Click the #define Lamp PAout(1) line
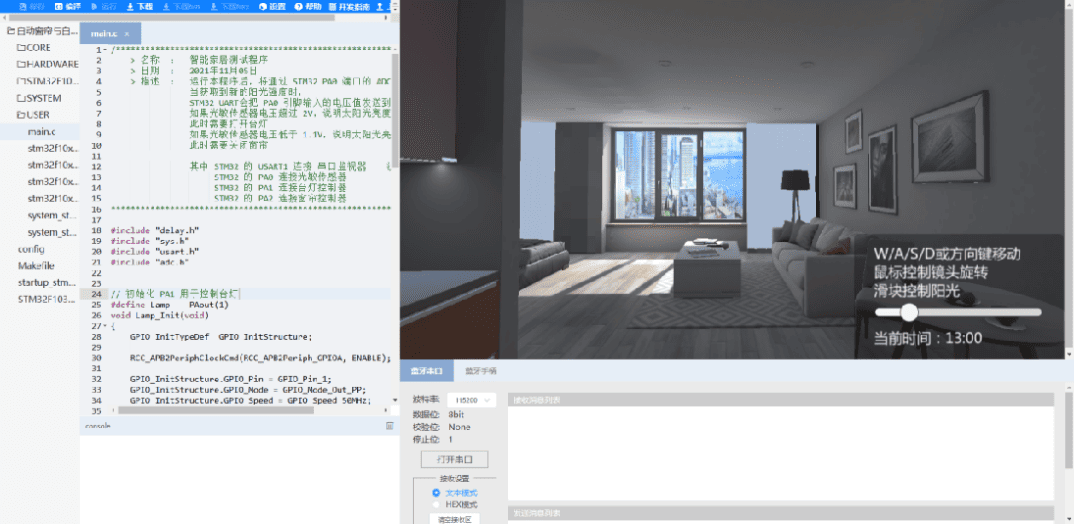Viewport: 1075px width, 524px height. point(169,305)
